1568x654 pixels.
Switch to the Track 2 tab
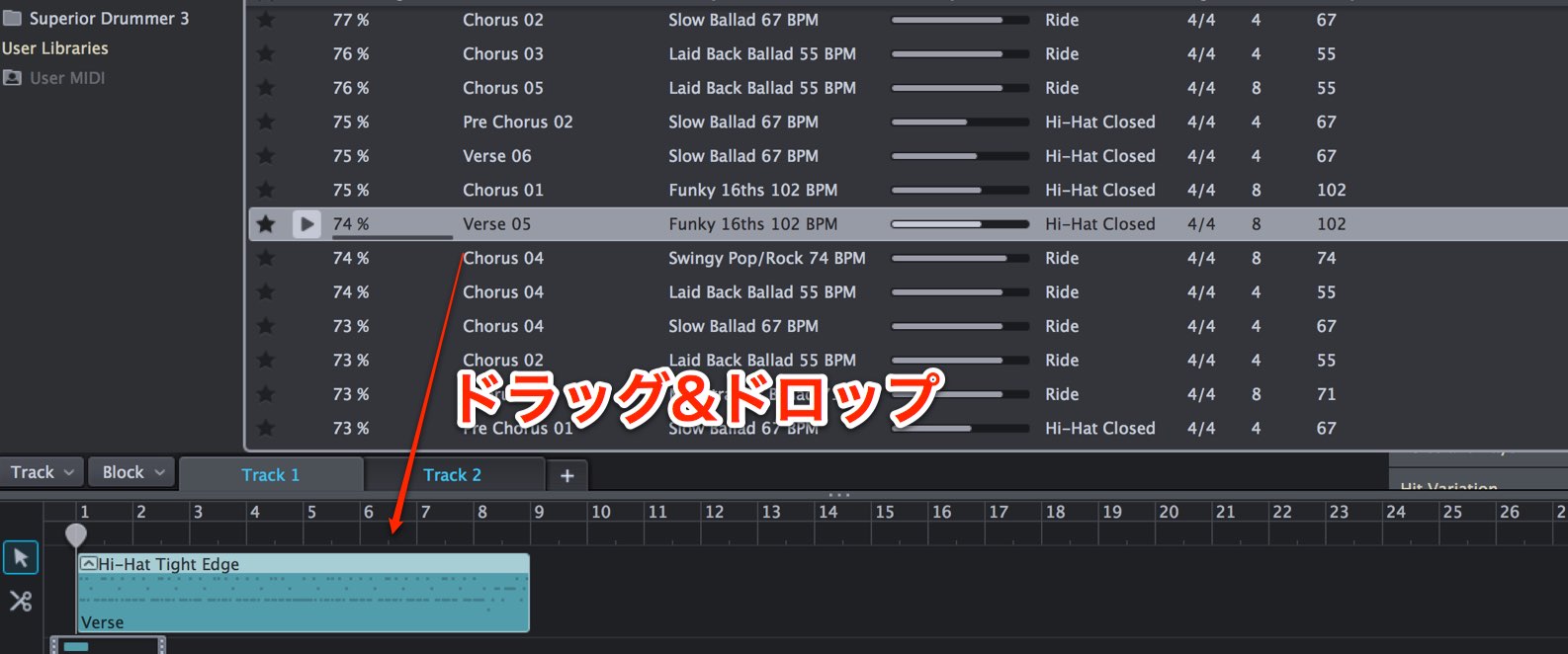453,475
